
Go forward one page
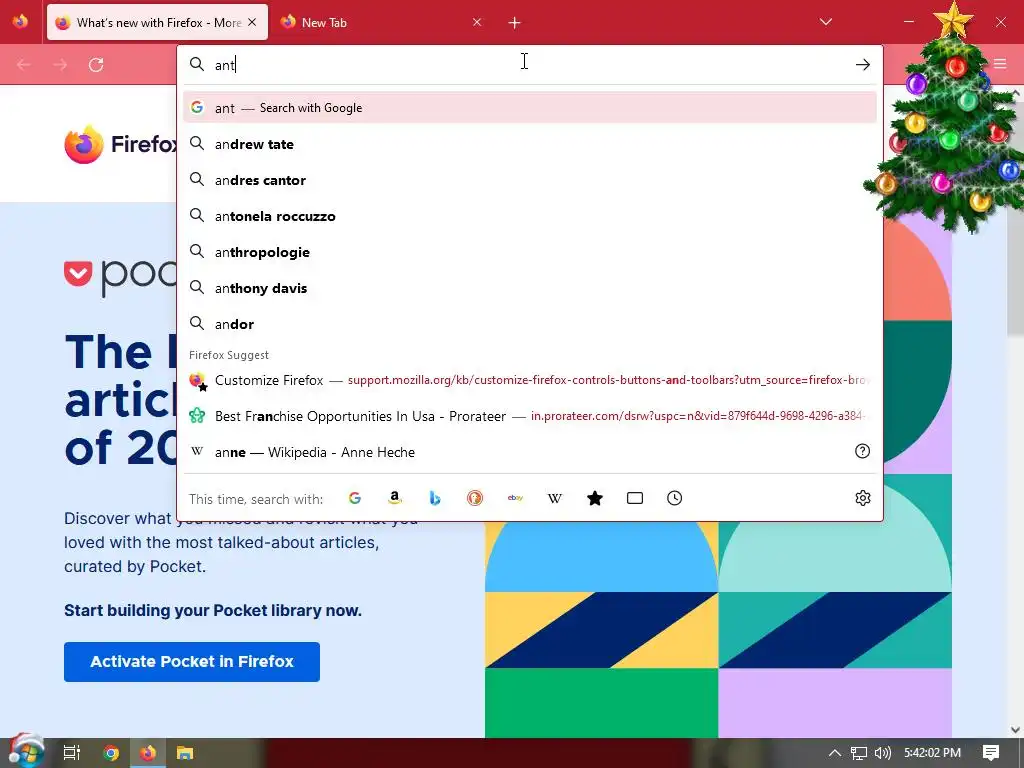pos(60,65)
